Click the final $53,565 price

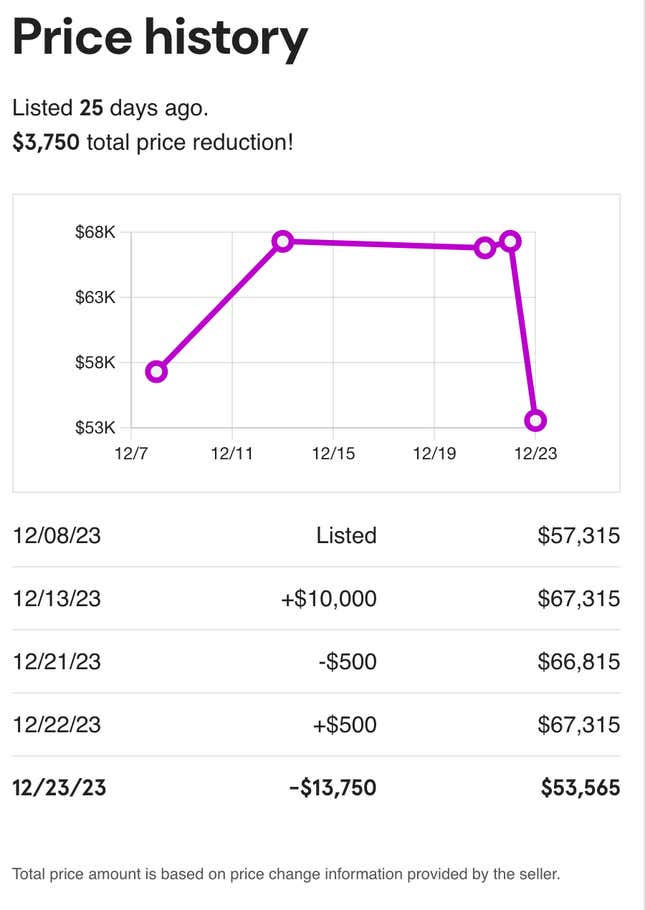580,788
